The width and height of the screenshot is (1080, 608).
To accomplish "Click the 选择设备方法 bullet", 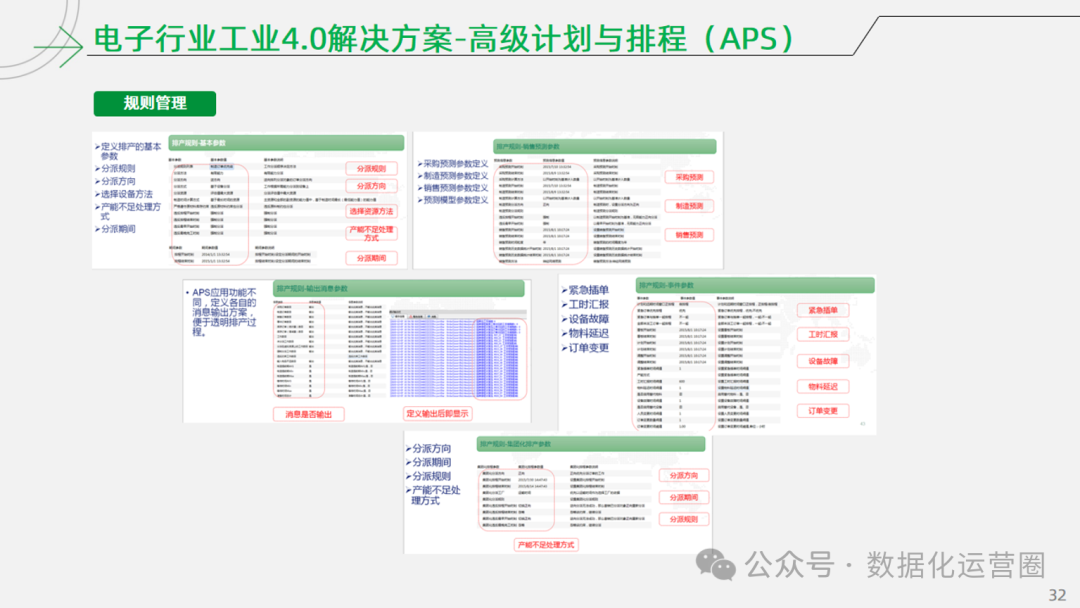I will 123,194.
